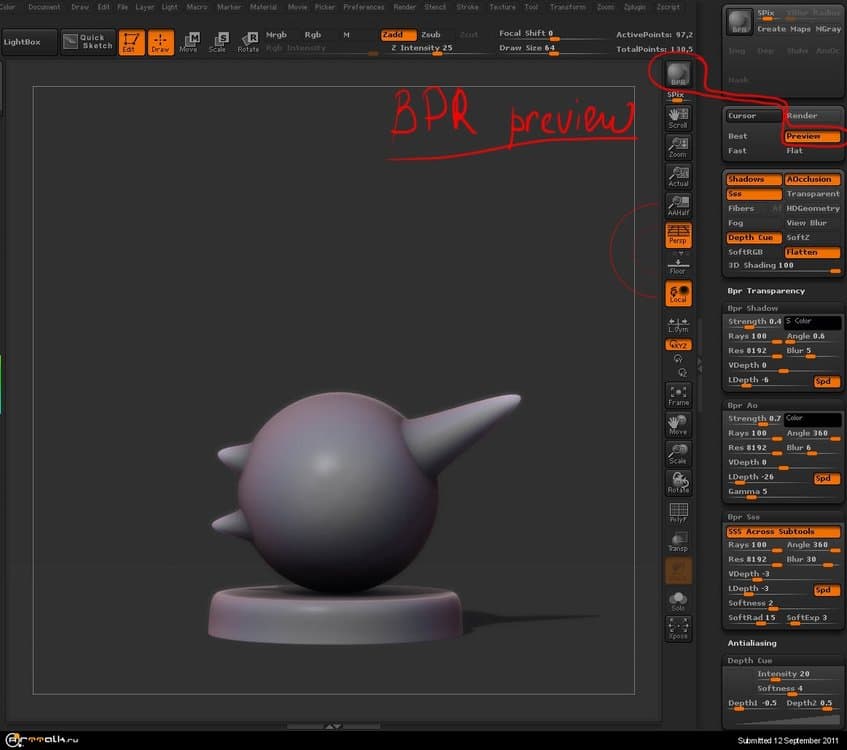Open the Stroke menu
This screenshot has width=847, height=750.
(x=467, y=7)
